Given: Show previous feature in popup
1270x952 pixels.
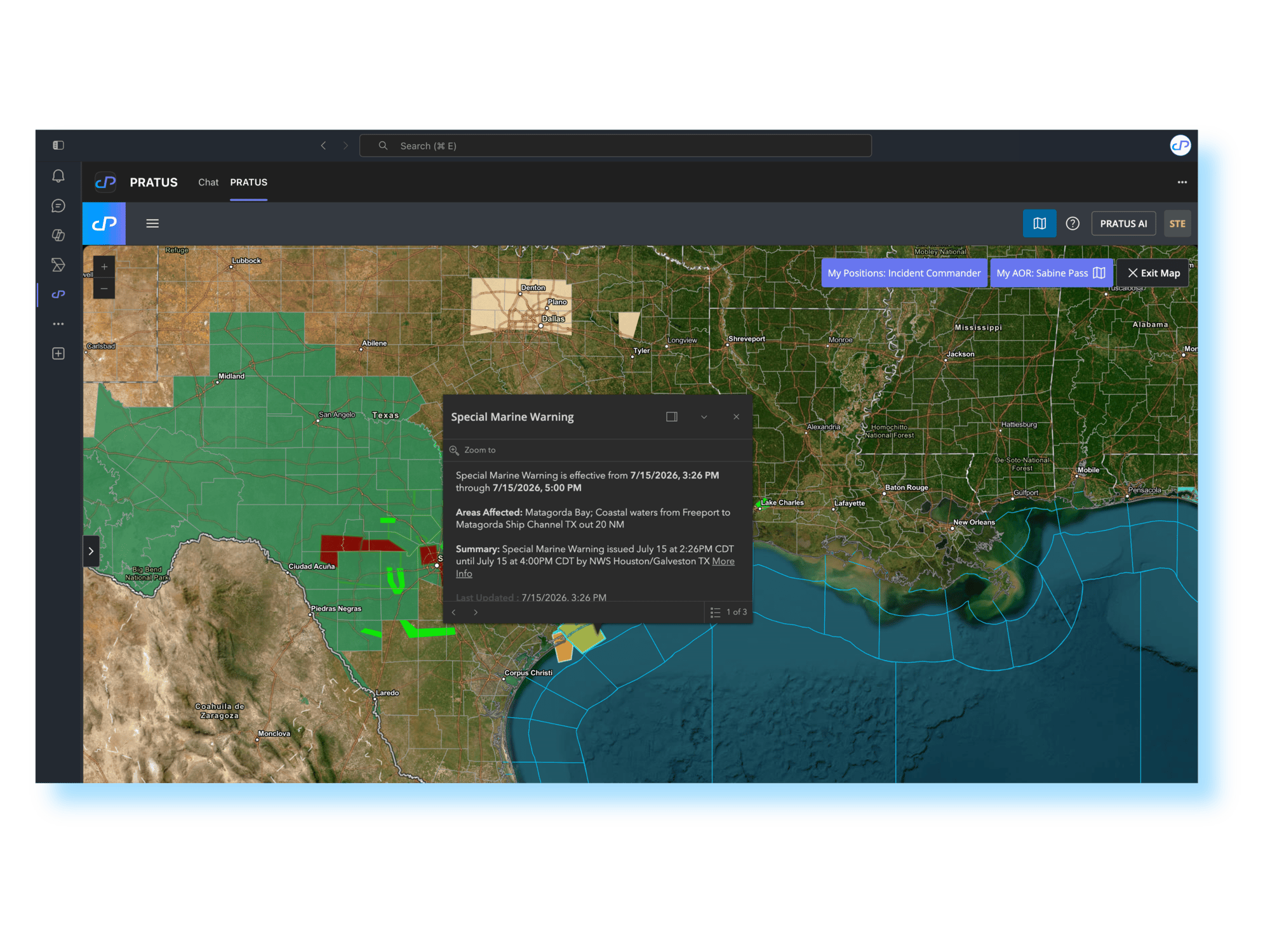Looking at the screenshot, I should pyautogui.click(x=453, y=612).
